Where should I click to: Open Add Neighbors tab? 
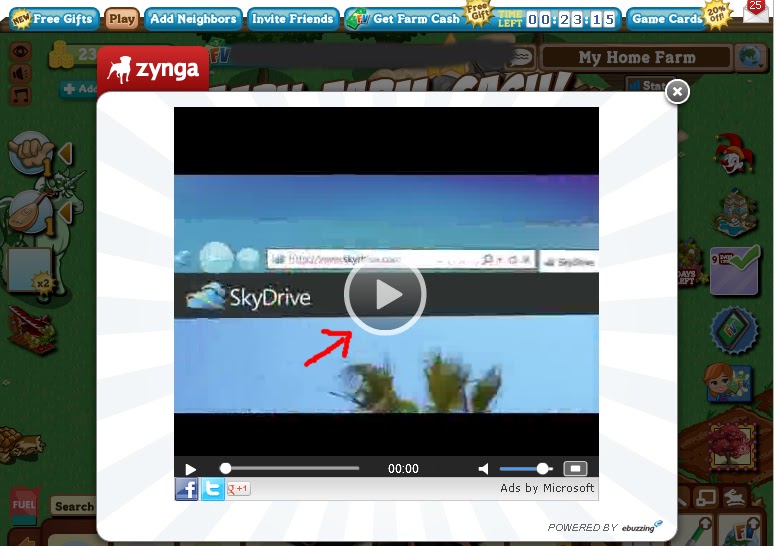193,19
